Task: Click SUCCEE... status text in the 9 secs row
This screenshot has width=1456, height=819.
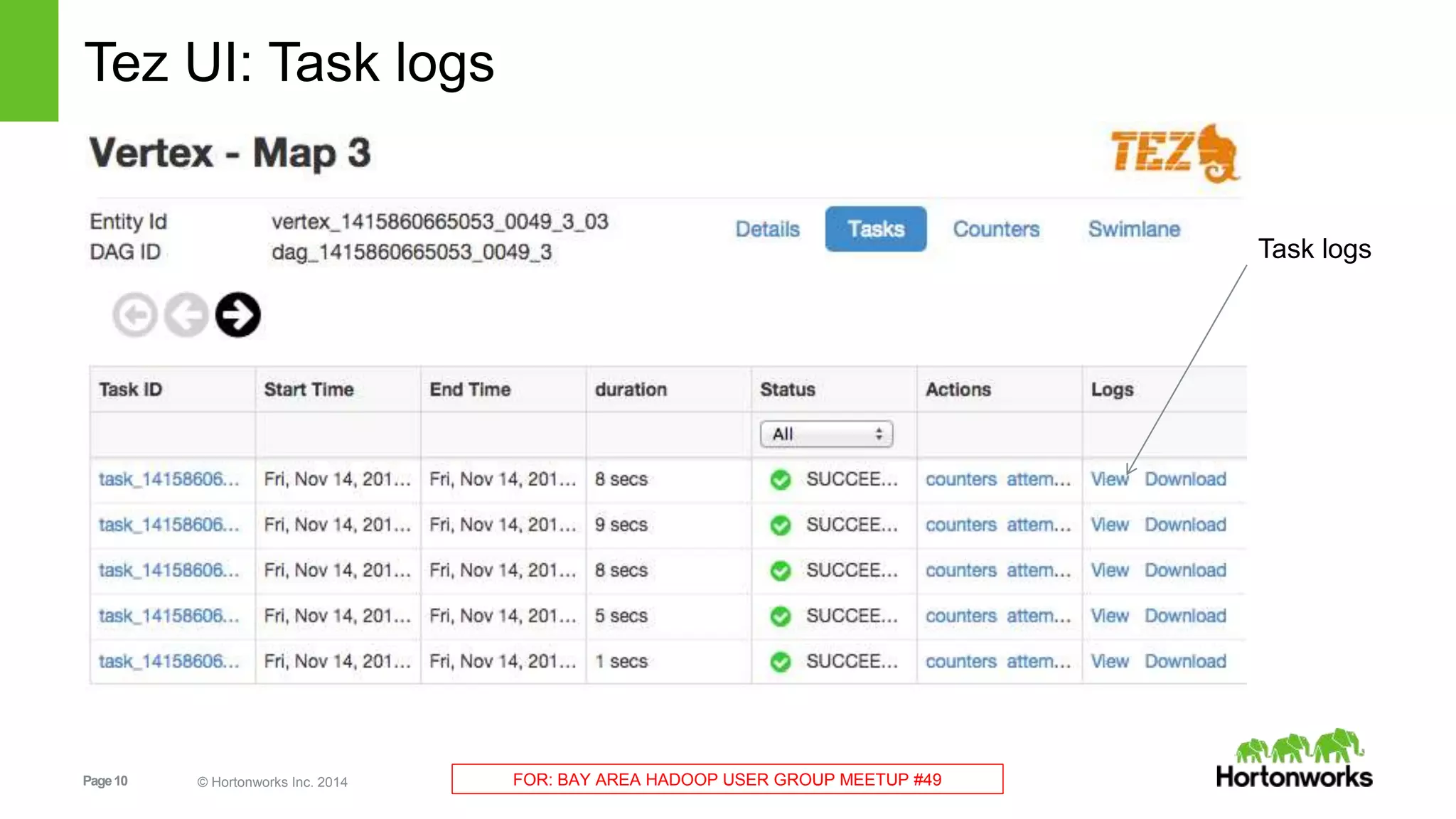Action: point(852,525)
